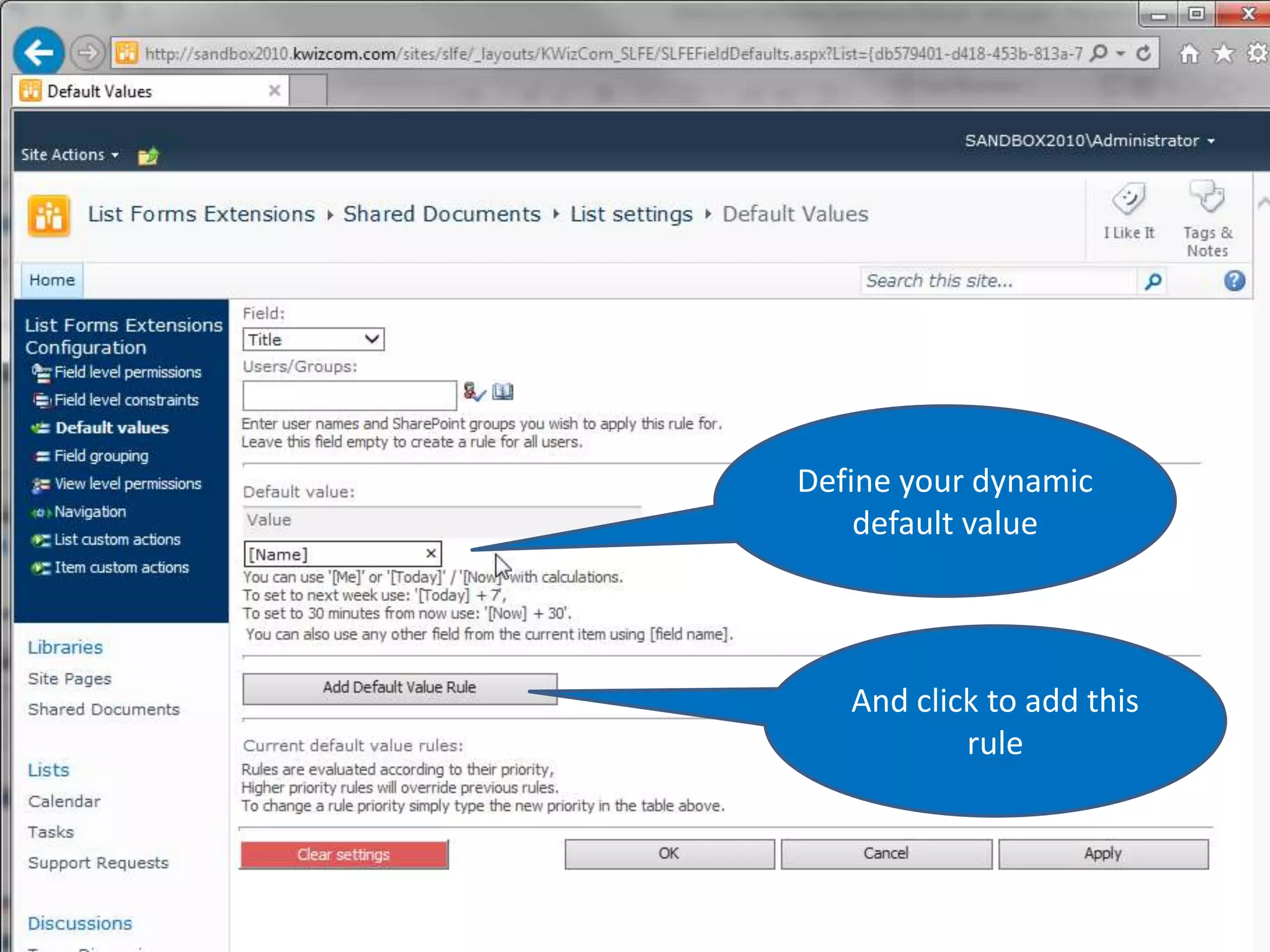Open the Site Actions menu
This screenshot has width=1270, height=952.
69,154
